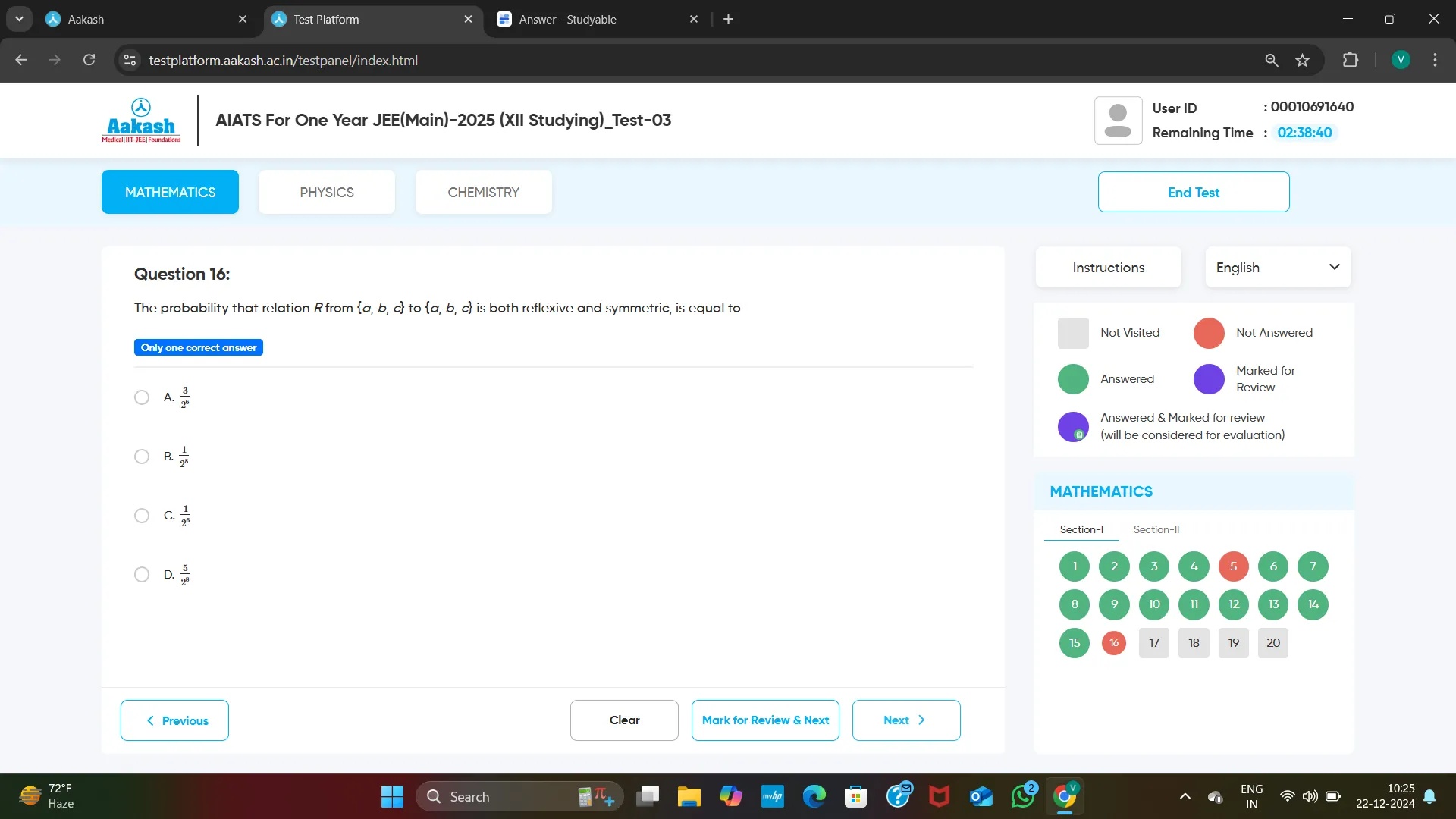Expand the English language dropdown
This screenshot has height=819, width=1456.
point(1278,268)
